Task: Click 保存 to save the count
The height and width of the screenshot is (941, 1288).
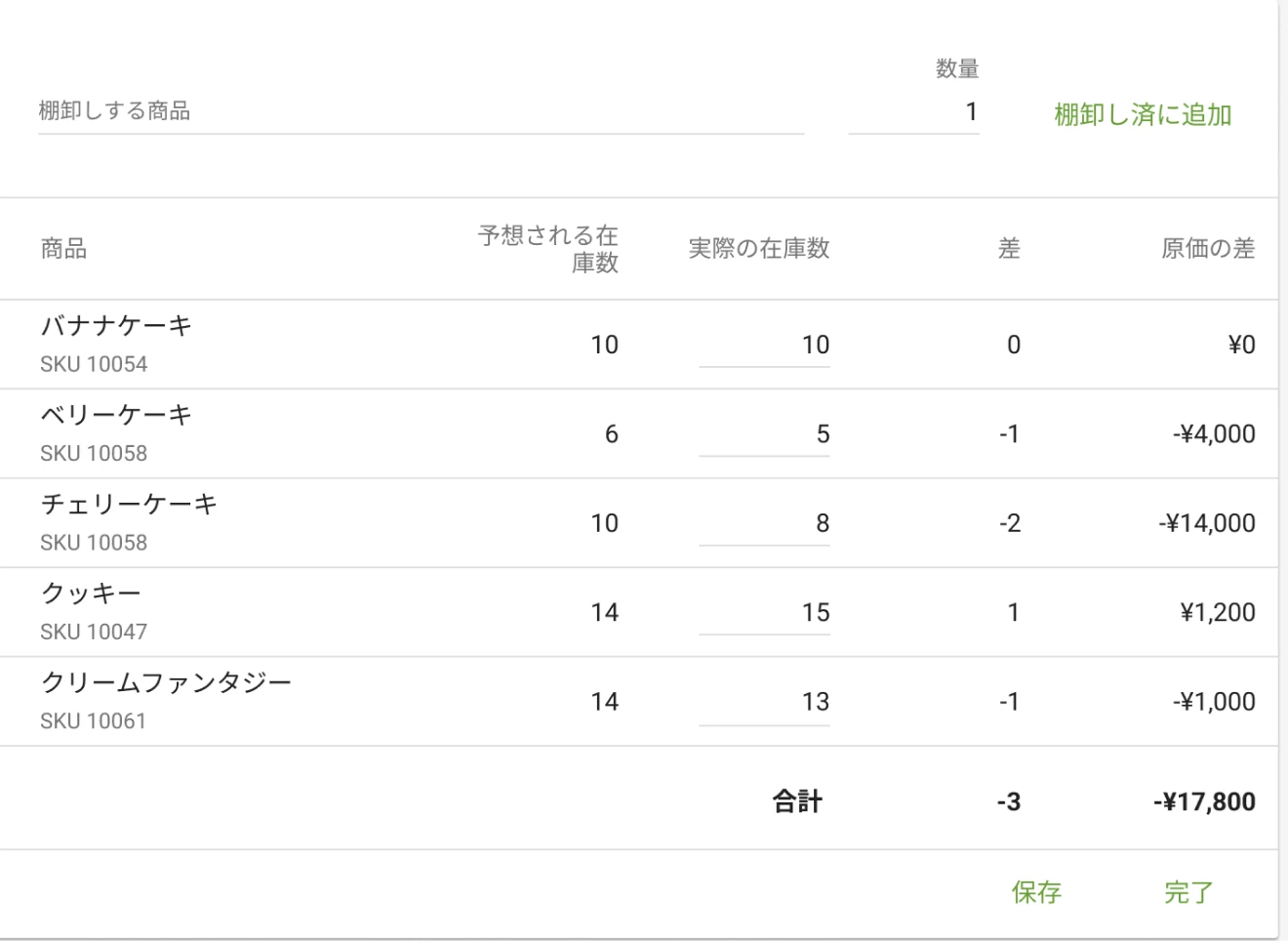Action: (1036, 892)
